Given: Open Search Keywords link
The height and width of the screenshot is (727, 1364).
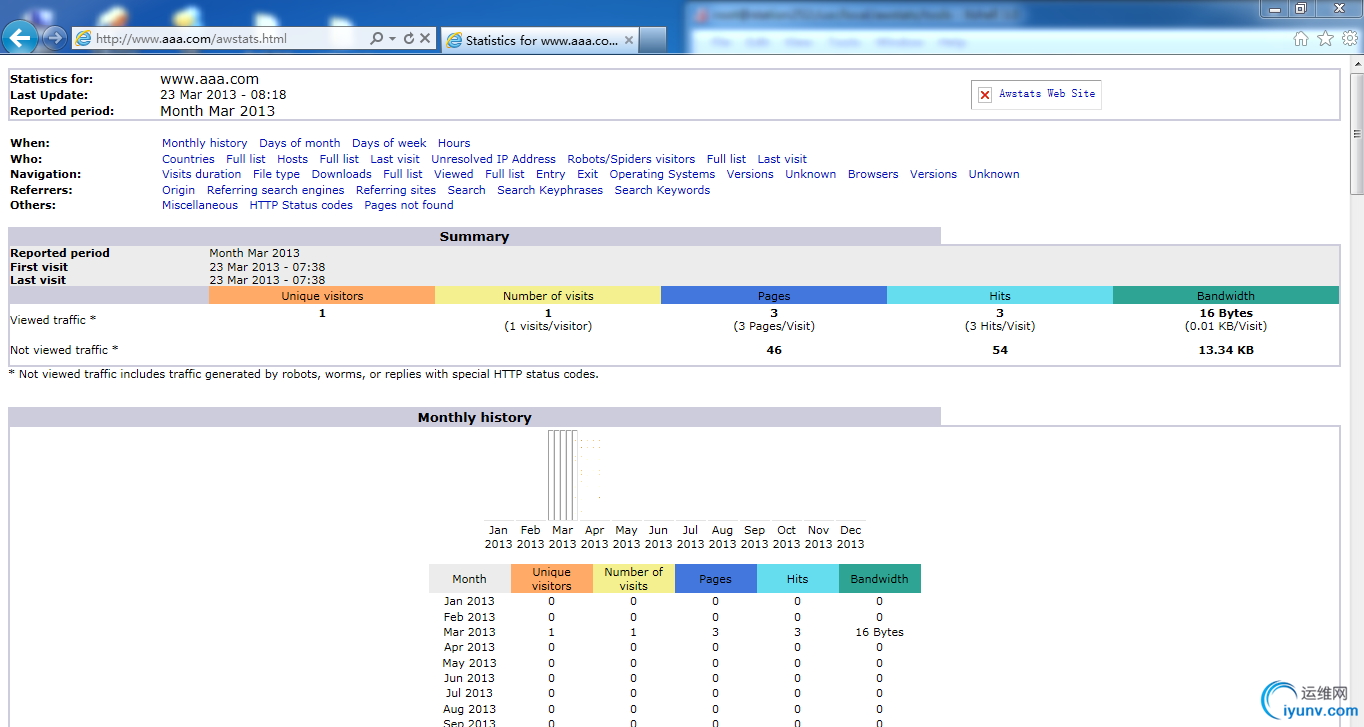Looking at the screenshot, I should pyautogui.click(x=662, y=190).
